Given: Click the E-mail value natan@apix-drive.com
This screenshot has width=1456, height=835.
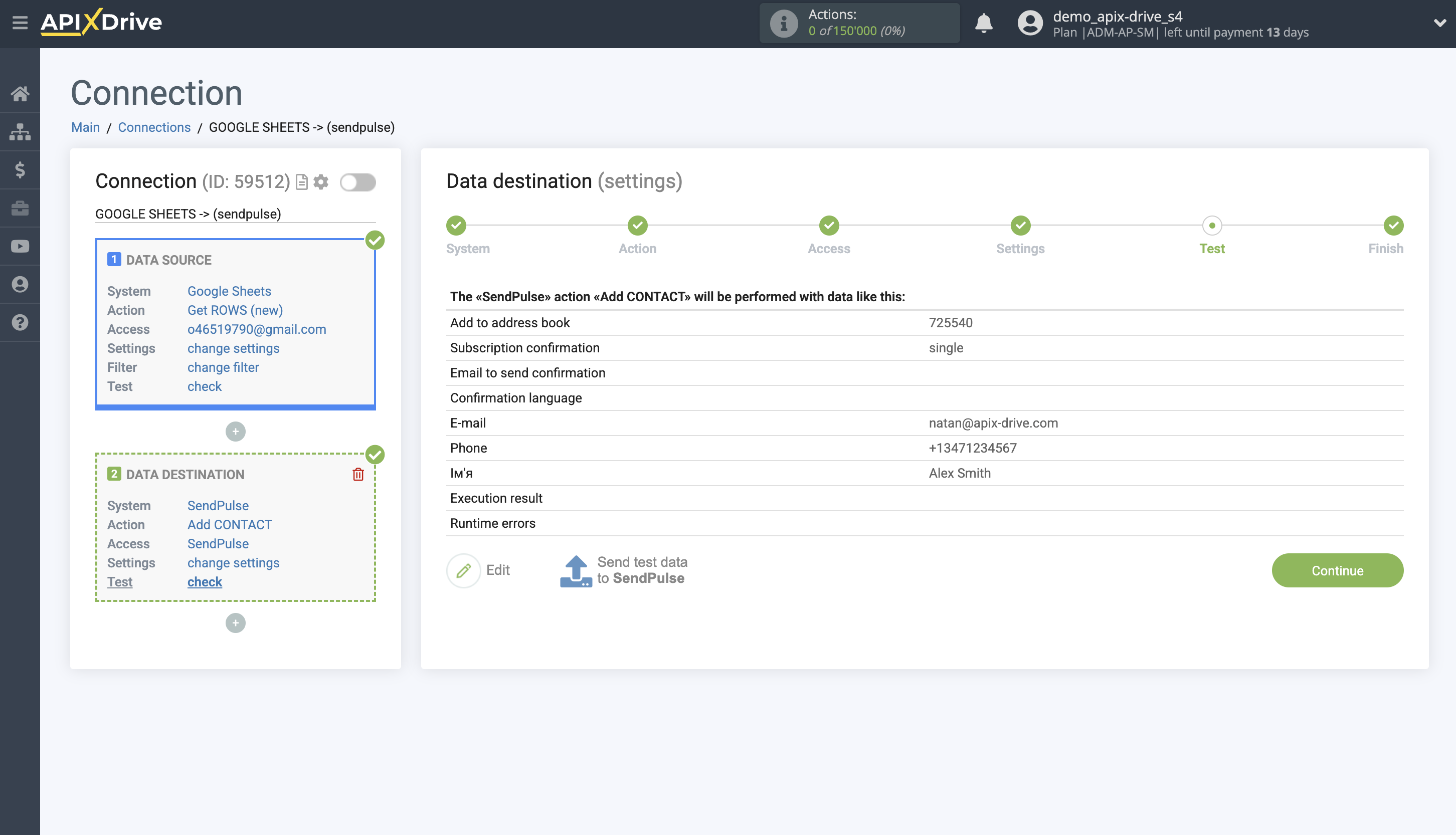Looking at the screenshot, I should click(994, 423).
